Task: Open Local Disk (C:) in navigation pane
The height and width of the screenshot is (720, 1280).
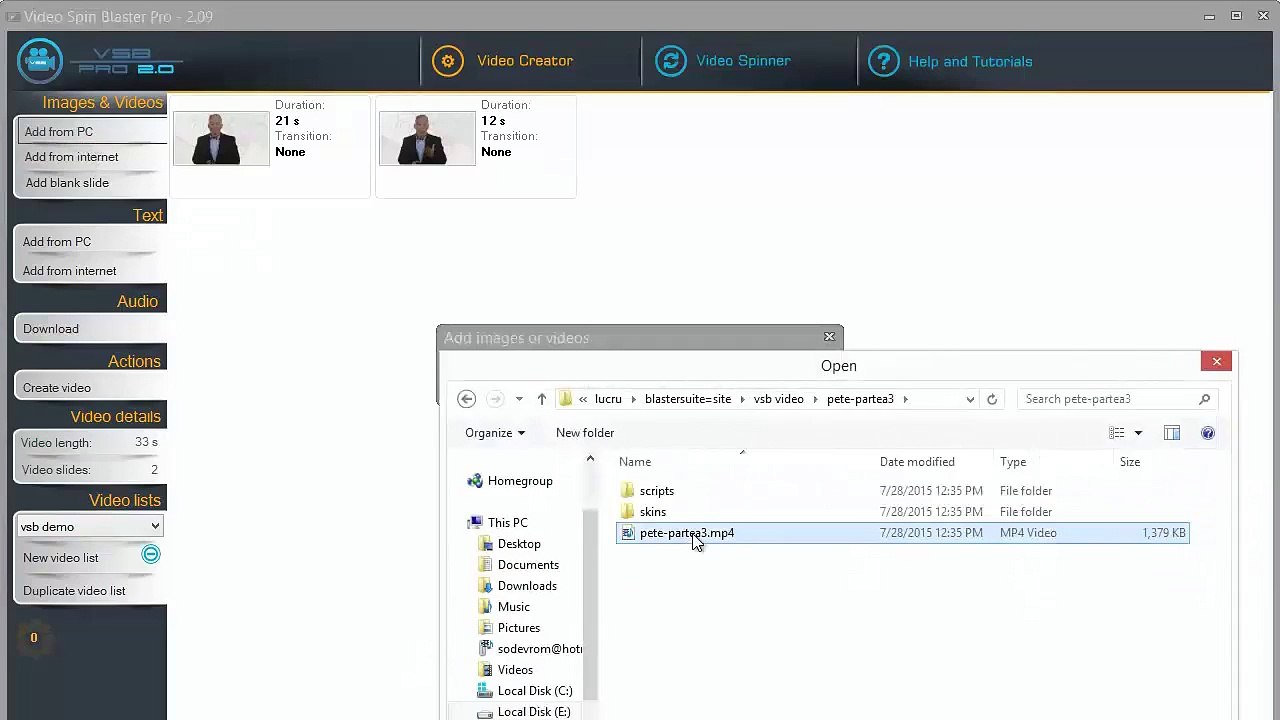Action: [535, 691]
